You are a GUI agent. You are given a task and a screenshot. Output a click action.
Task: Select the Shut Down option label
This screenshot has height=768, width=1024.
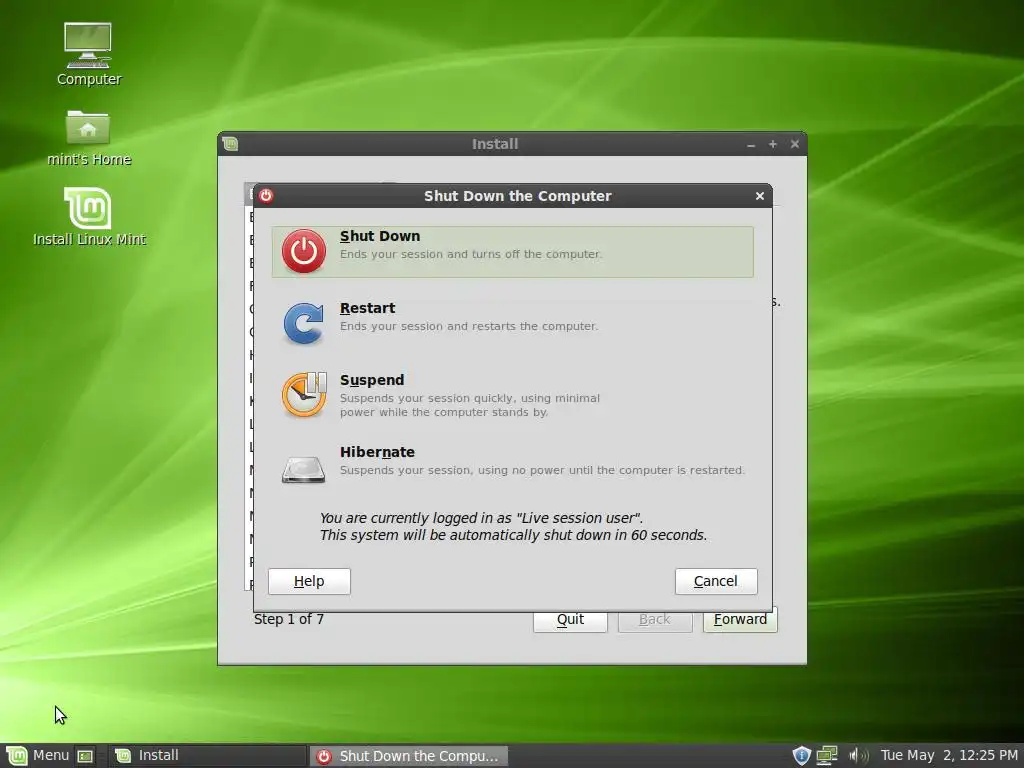click(x=379, y=236)
